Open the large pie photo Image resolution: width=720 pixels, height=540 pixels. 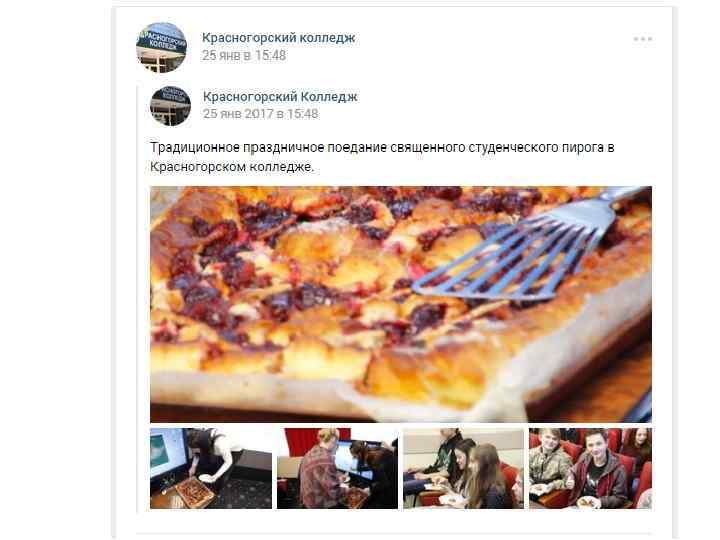[401, 304]
